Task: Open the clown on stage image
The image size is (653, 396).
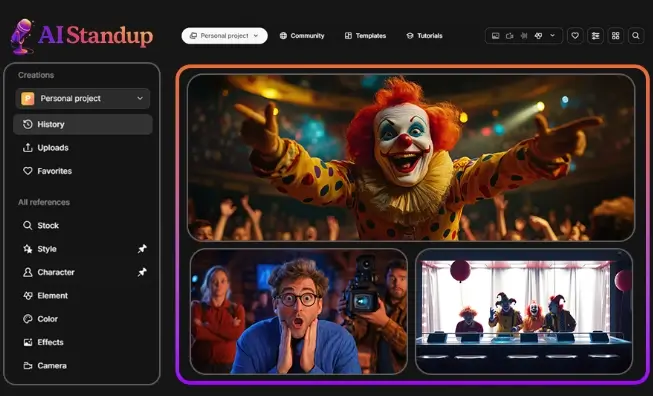Action: 411,157
